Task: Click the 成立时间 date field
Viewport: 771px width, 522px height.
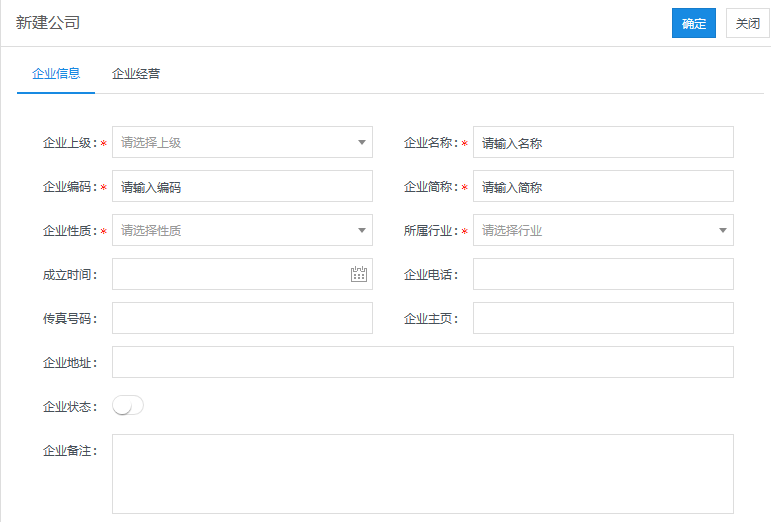Action: (230, 274)
